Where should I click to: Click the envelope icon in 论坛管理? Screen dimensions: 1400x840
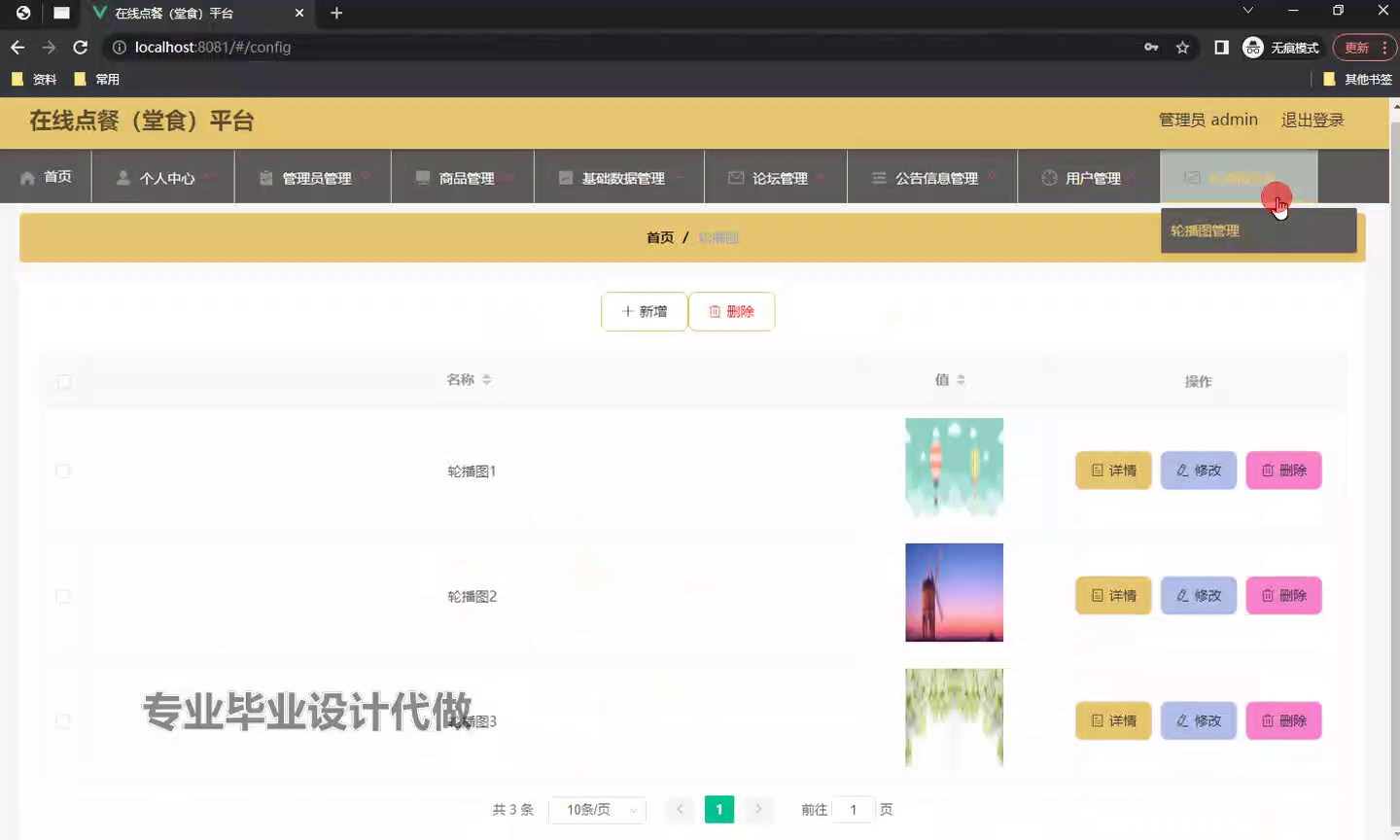point(736,178)
